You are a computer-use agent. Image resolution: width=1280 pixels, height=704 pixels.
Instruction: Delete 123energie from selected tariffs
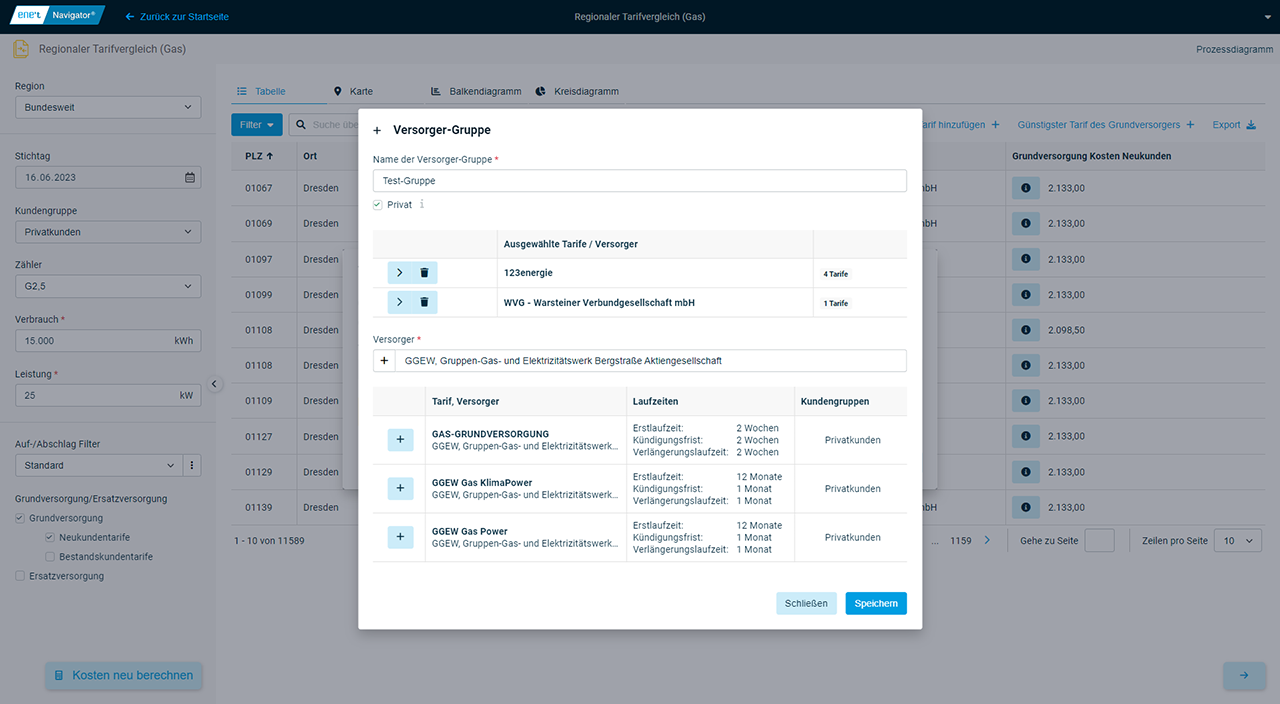pyautogui.click(x=424, y=273)
